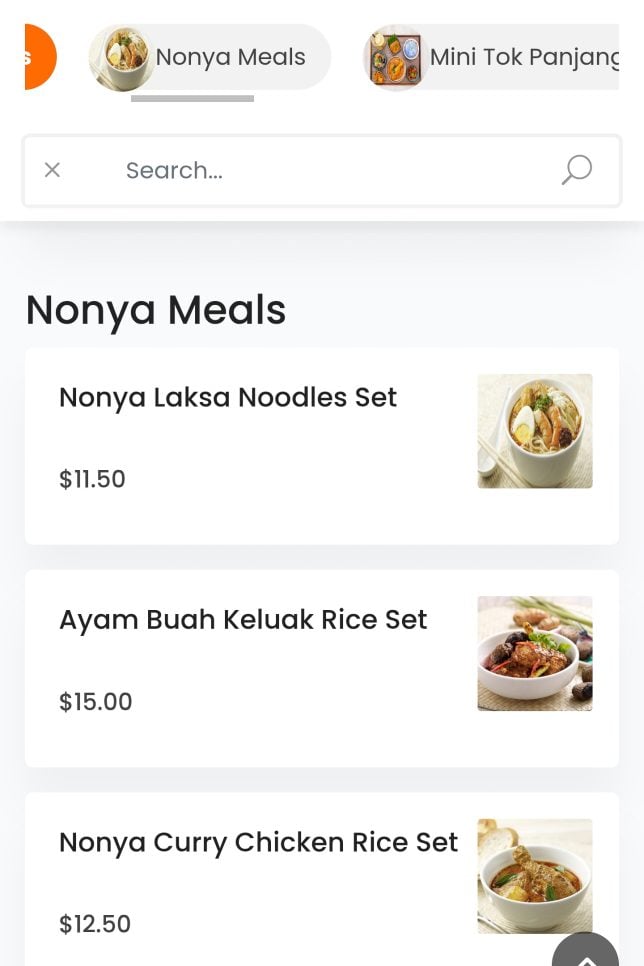Click the magnifying glass search icon
Viewport: 644px width, 966px height.
coord(576,170)
